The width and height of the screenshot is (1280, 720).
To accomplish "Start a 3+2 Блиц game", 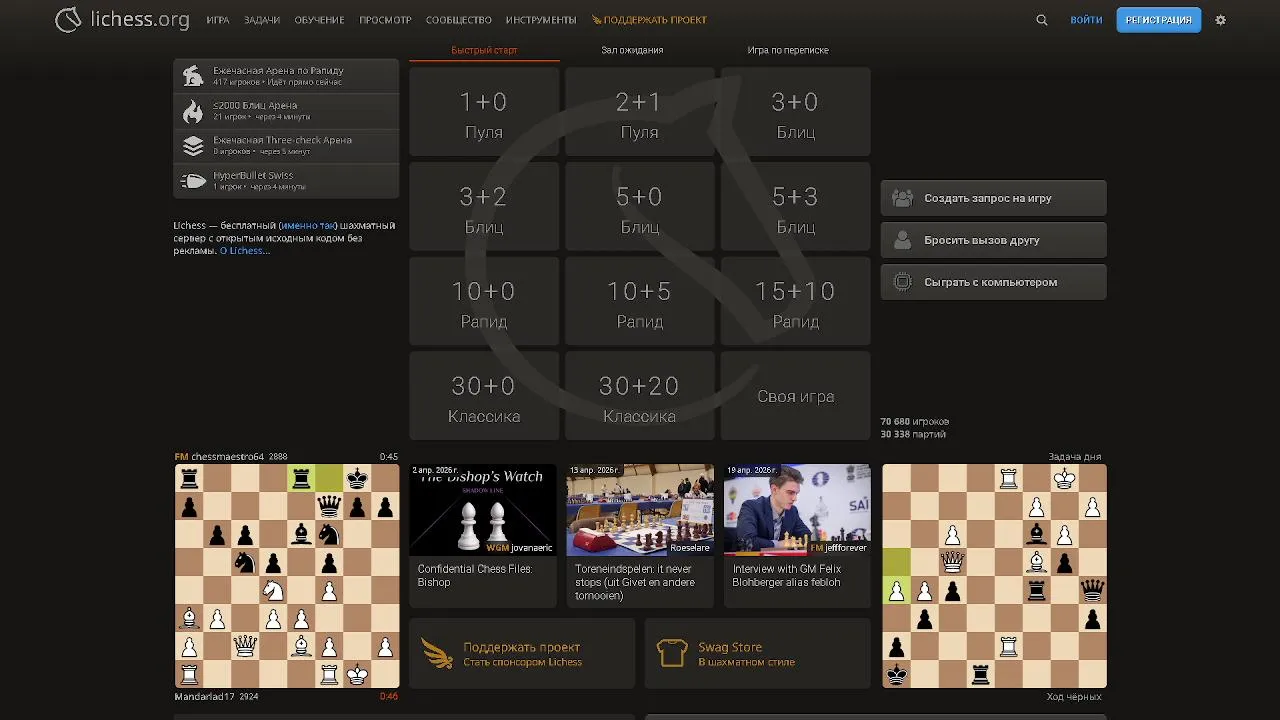I will pyautogui.click(x=484, y=207).
